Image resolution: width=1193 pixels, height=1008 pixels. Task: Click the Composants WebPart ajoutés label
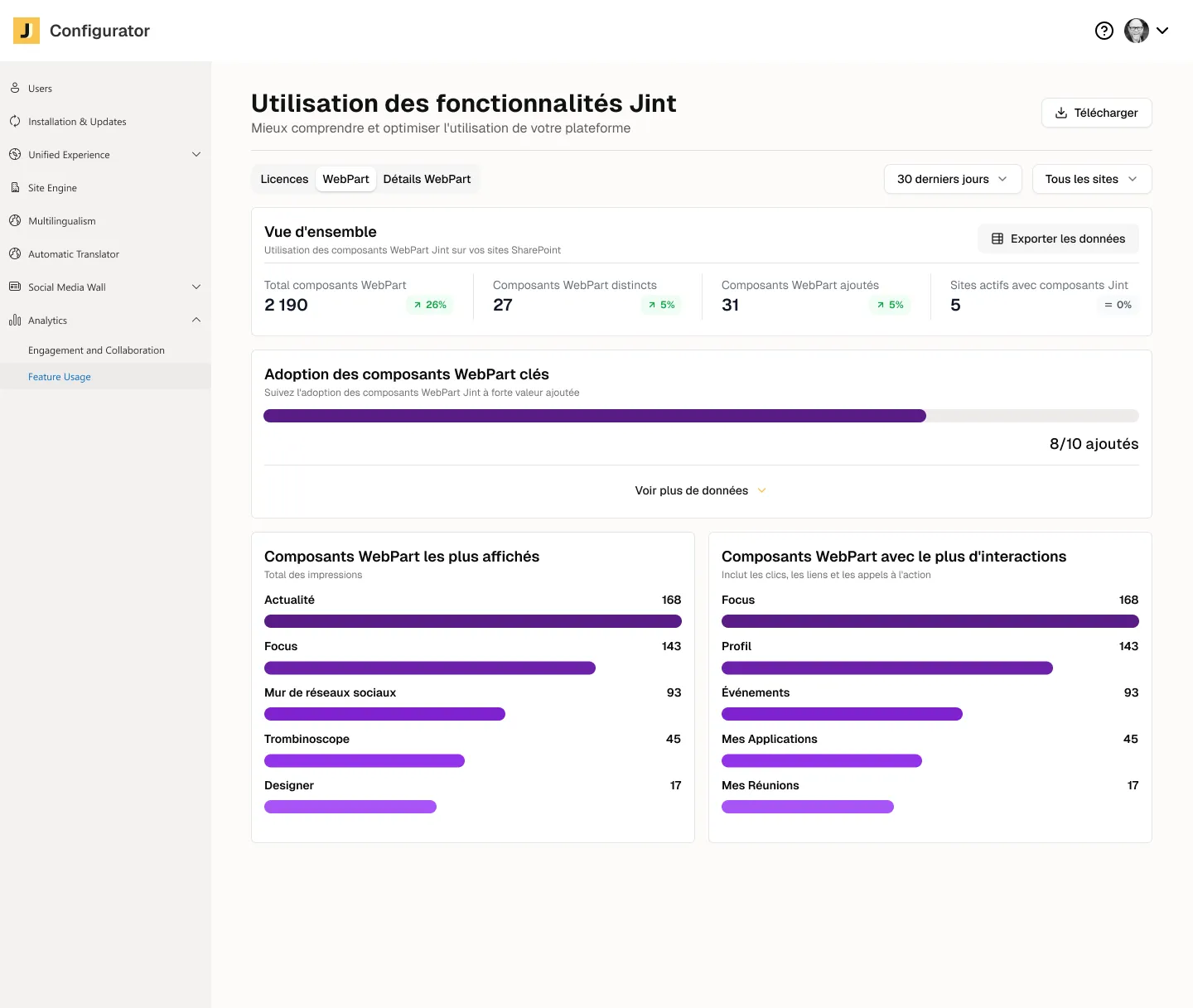pos(800,285)
